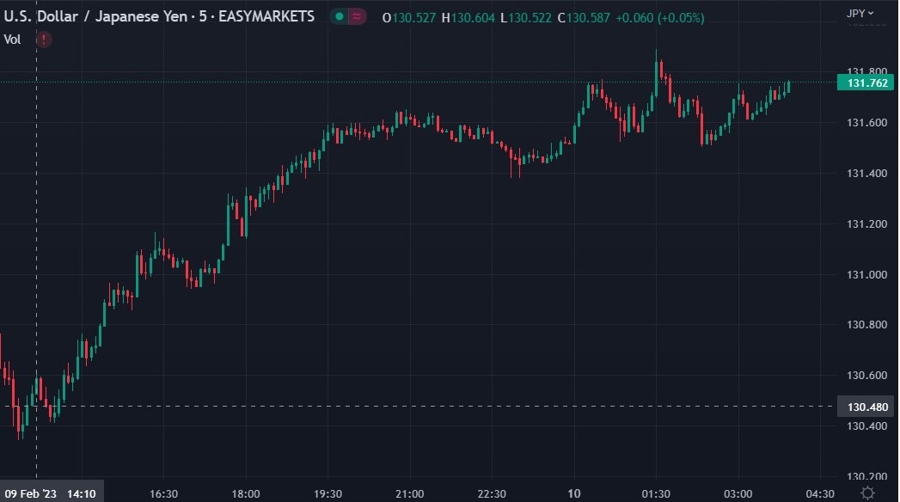Image resolution: width=900 pixels, height=502 pixels.
Task: Click the Vol indicator label
Action: coord(12,40)
